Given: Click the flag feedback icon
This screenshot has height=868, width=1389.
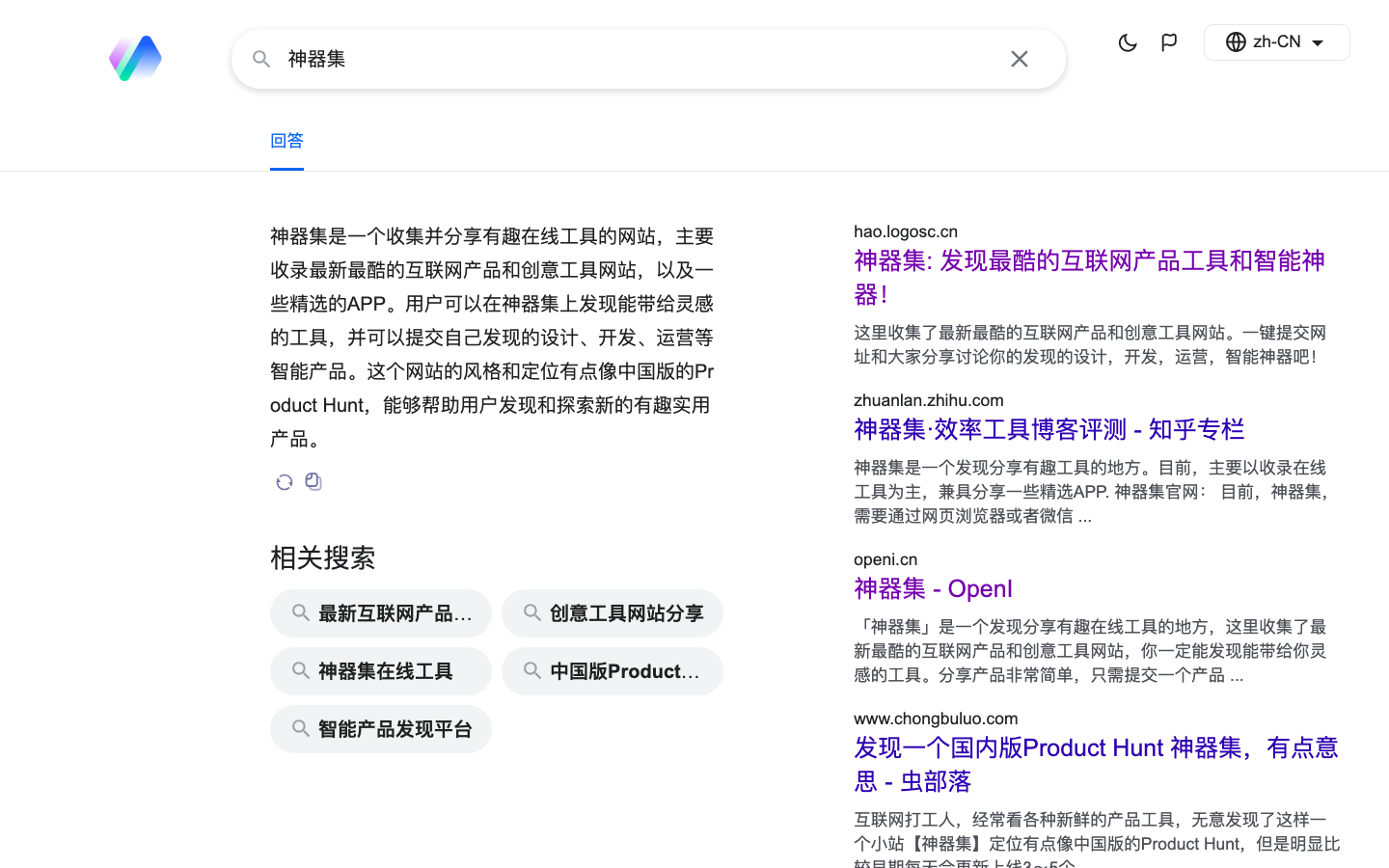Looking at the screenshot, I should click(1169, 42).
